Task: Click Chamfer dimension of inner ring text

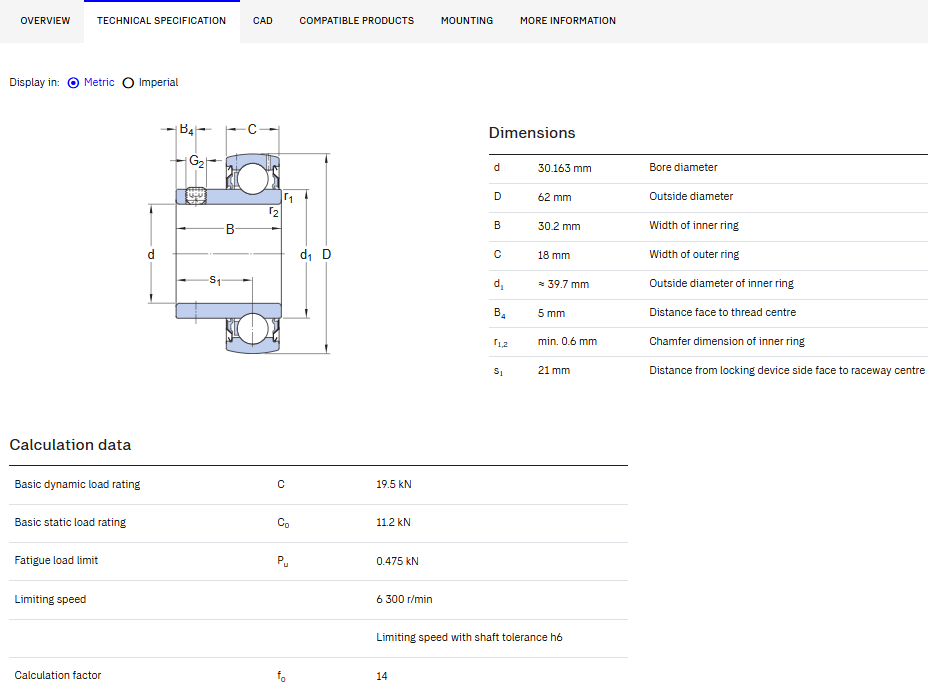Action: tap(727, 341)
